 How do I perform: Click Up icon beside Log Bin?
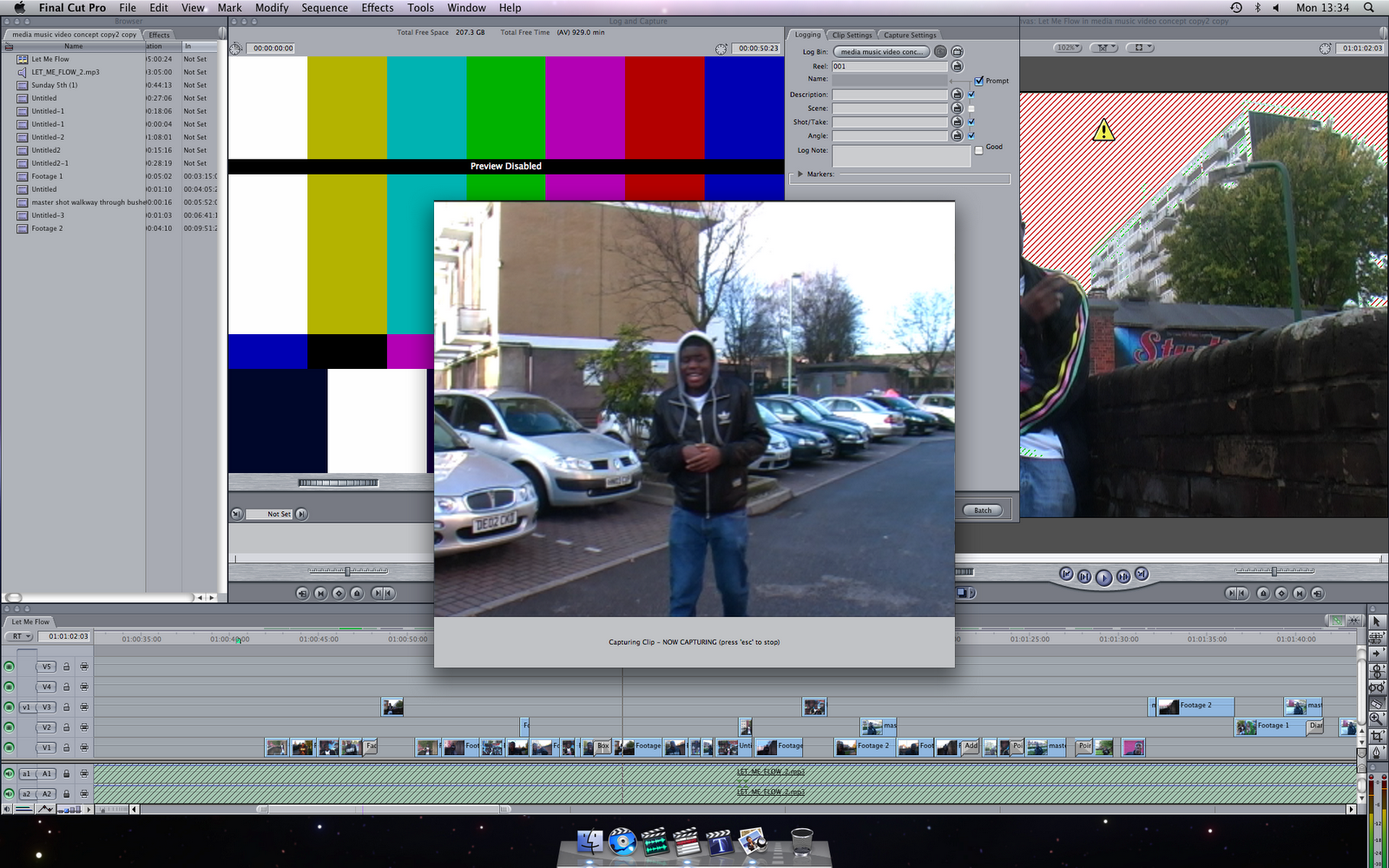click(940, 52)
